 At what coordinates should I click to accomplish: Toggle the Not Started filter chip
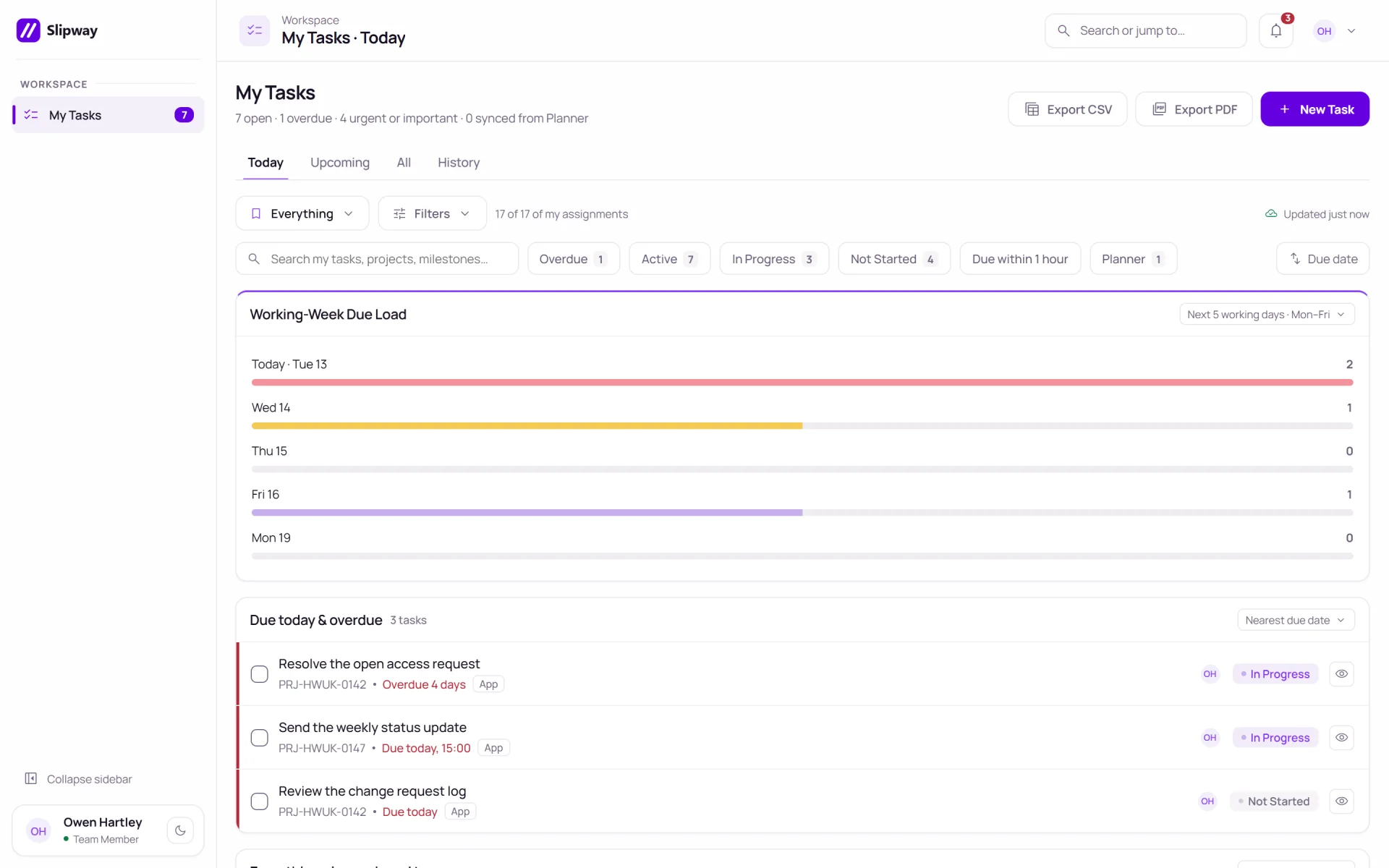tap(894, 259)
